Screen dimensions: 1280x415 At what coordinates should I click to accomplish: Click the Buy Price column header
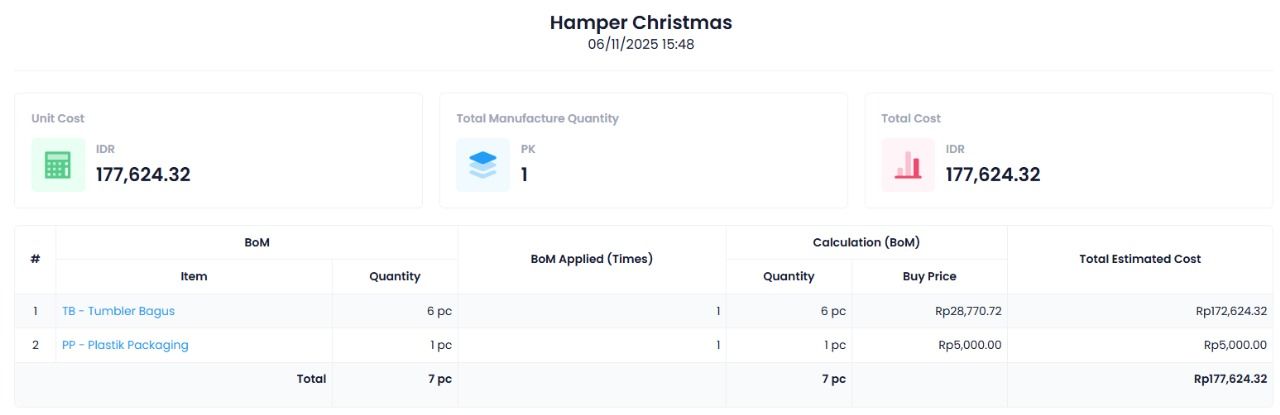[929, 276]
